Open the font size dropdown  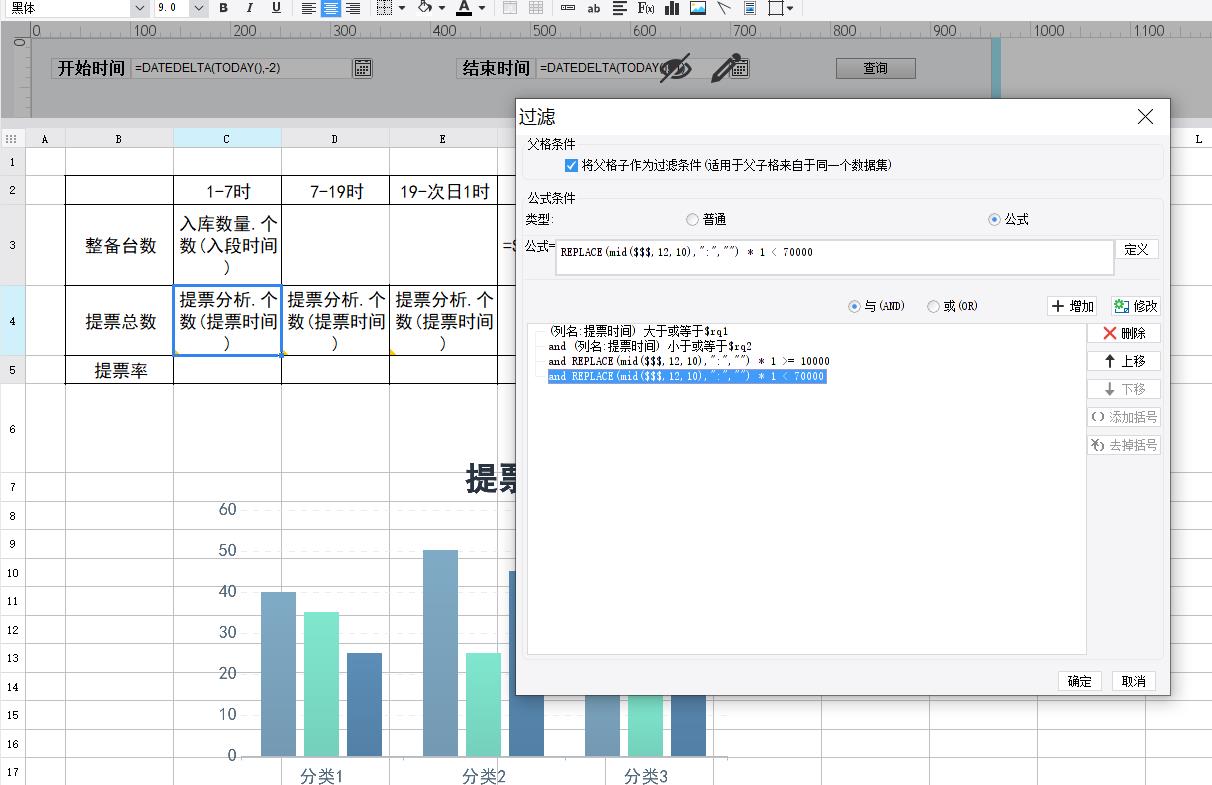[x=198, y=8]
